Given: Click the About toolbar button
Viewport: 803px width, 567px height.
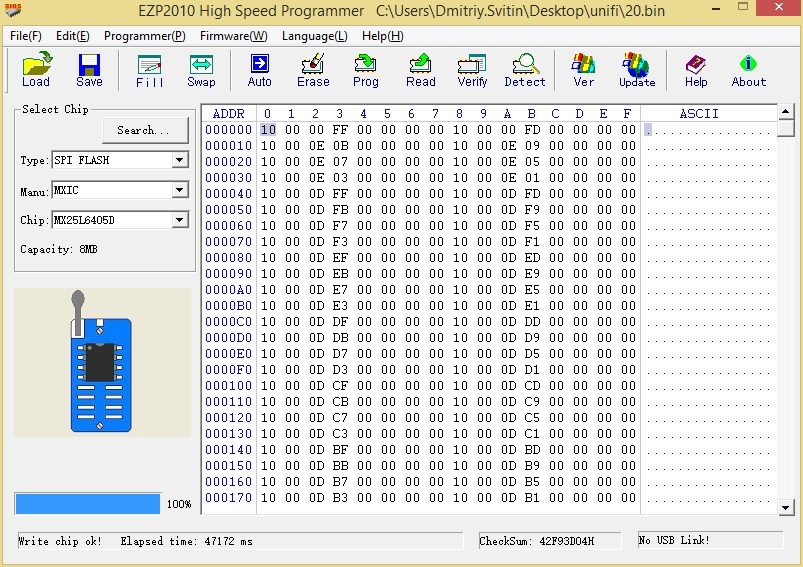Looking at the screenshot, I should 748,69.
